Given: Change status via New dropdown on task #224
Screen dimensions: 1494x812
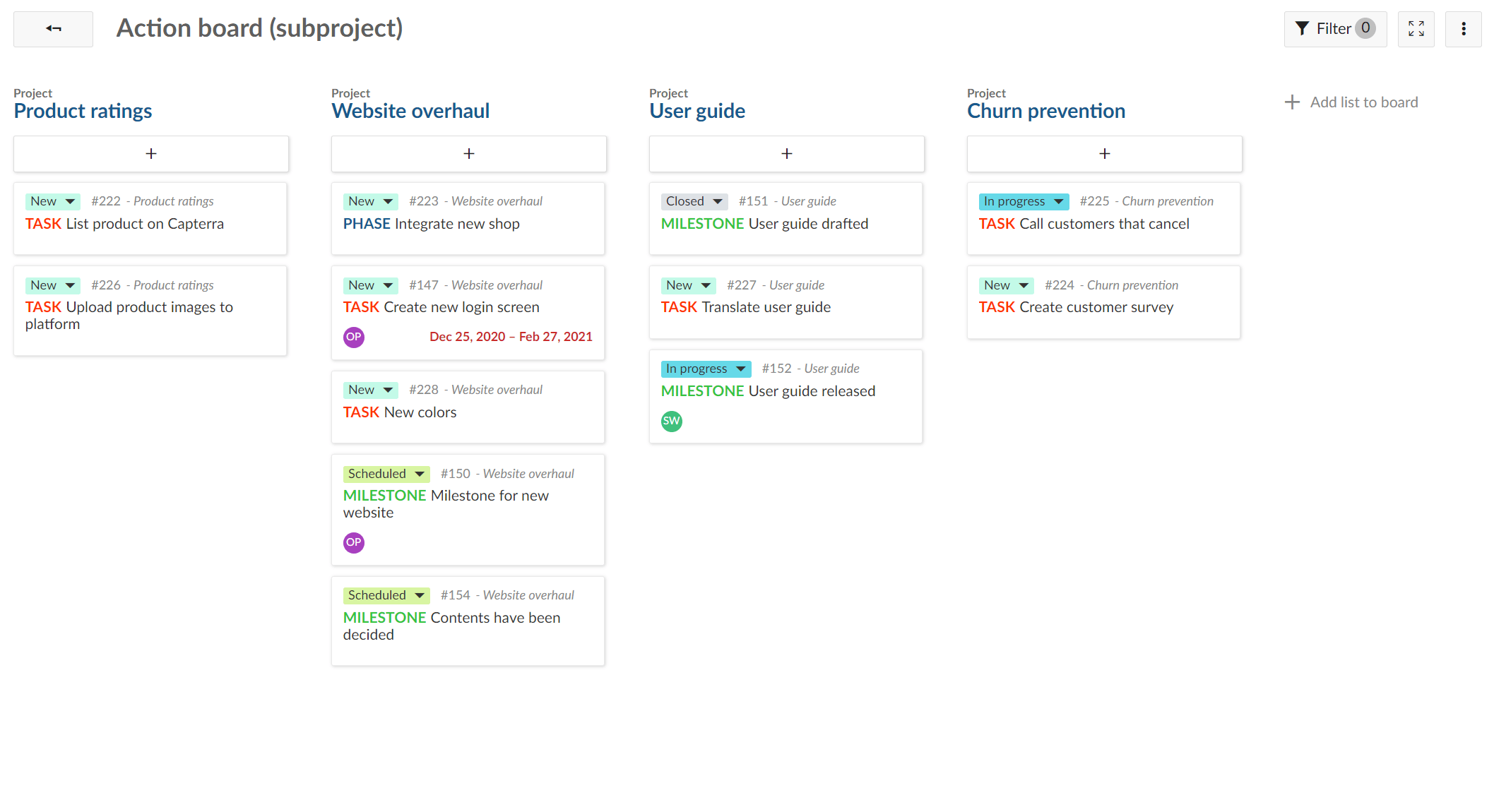Looking at the screenshot, I should point(1006,285).
